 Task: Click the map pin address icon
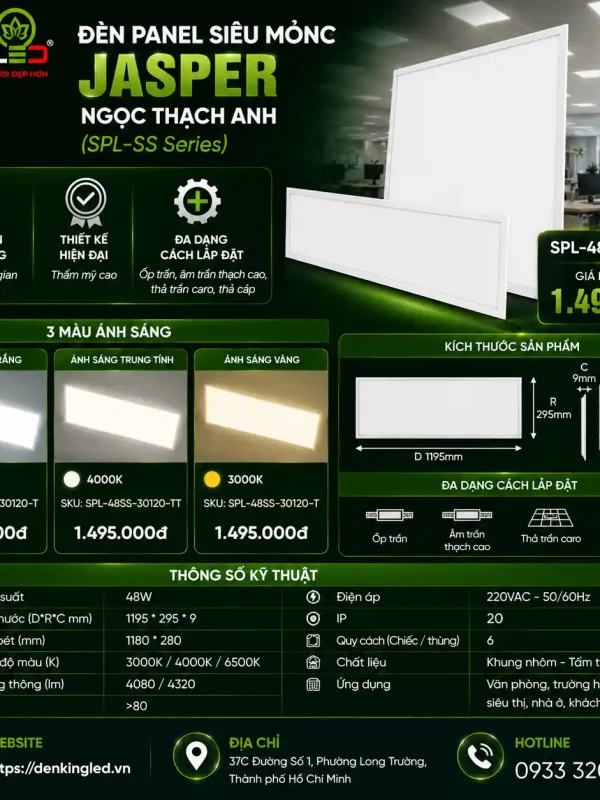click(x=196, y=756)
